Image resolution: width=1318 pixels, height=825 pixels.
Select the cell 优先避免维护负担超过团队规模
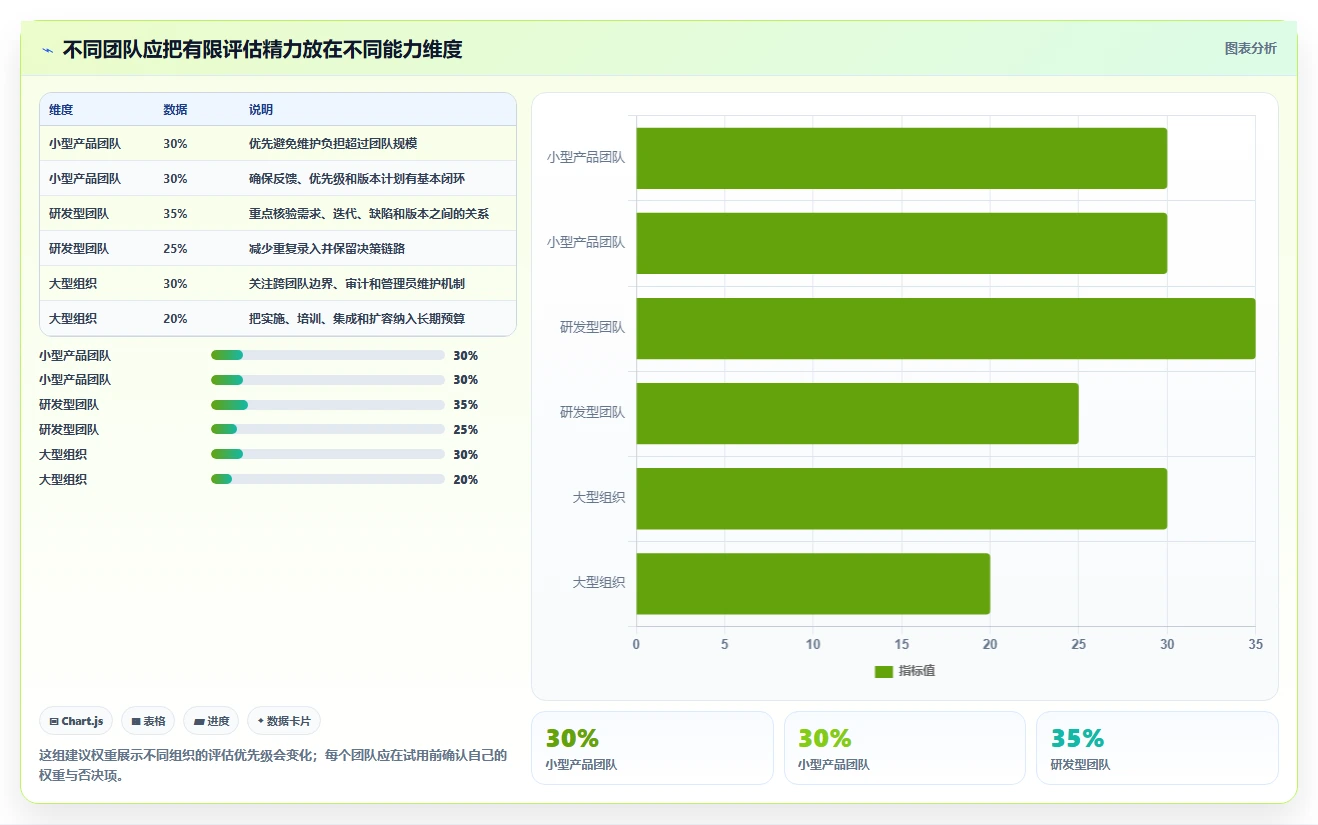pos(333,144)
